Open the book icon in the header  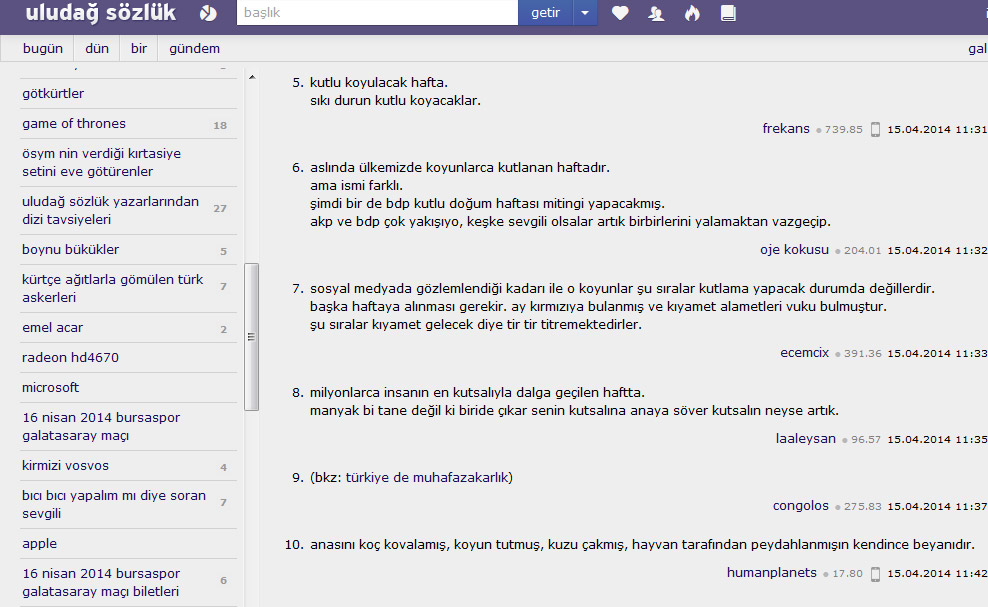728,13
